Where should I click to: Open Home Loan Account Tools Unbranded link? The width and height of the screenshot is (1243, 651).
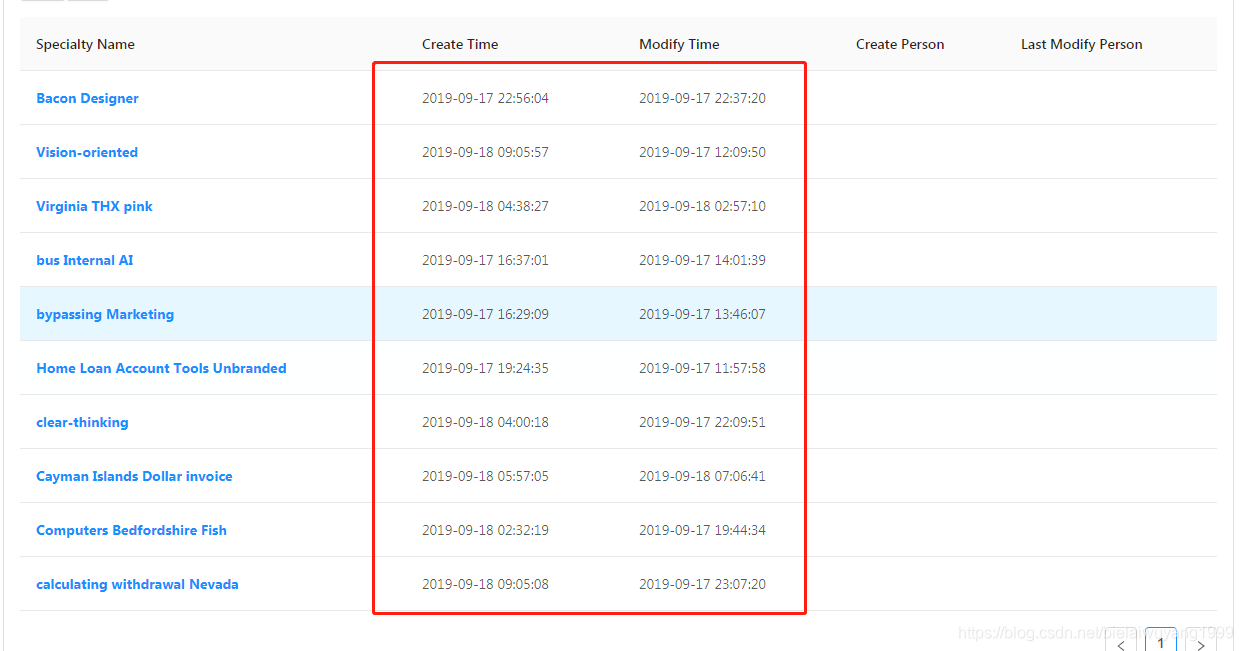tap(161, 368)
